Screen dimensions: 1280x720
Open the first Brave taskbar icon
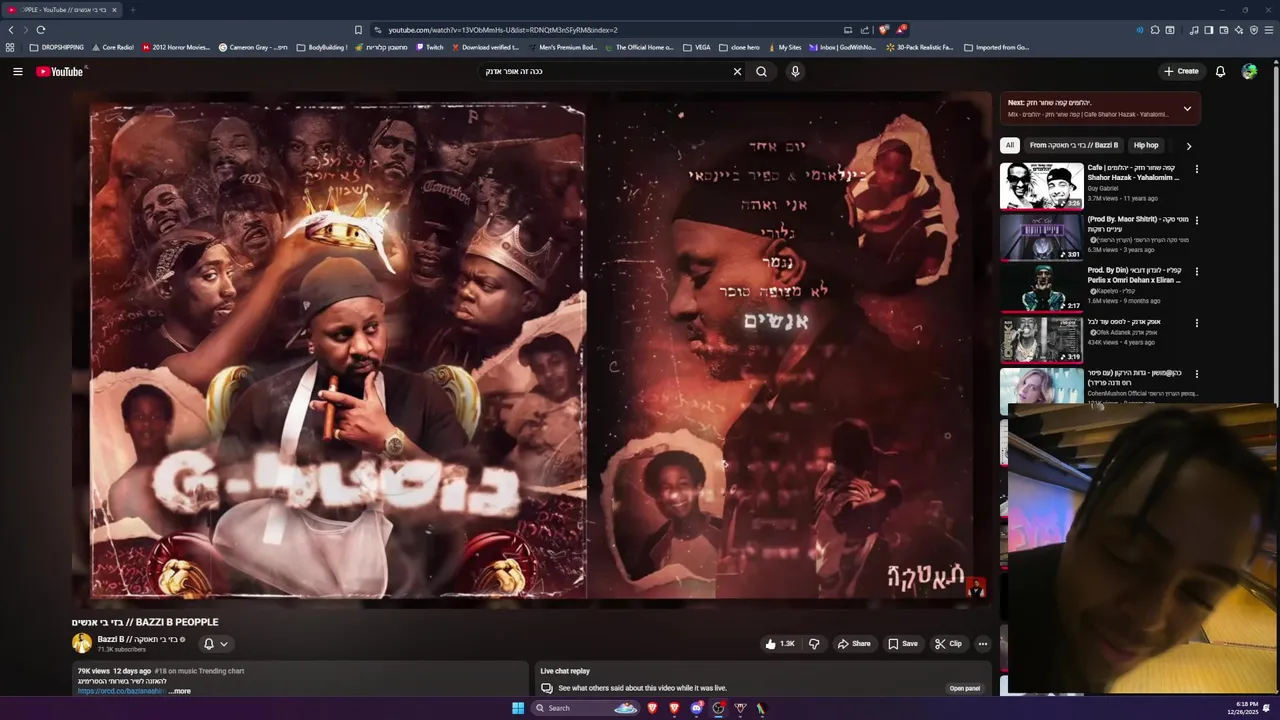coord(652,708)
